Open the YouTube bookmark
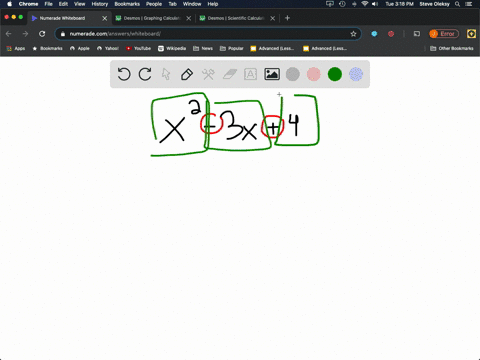Image resolution: width=480 pixels, height=360 pixels. click(138, 48)
